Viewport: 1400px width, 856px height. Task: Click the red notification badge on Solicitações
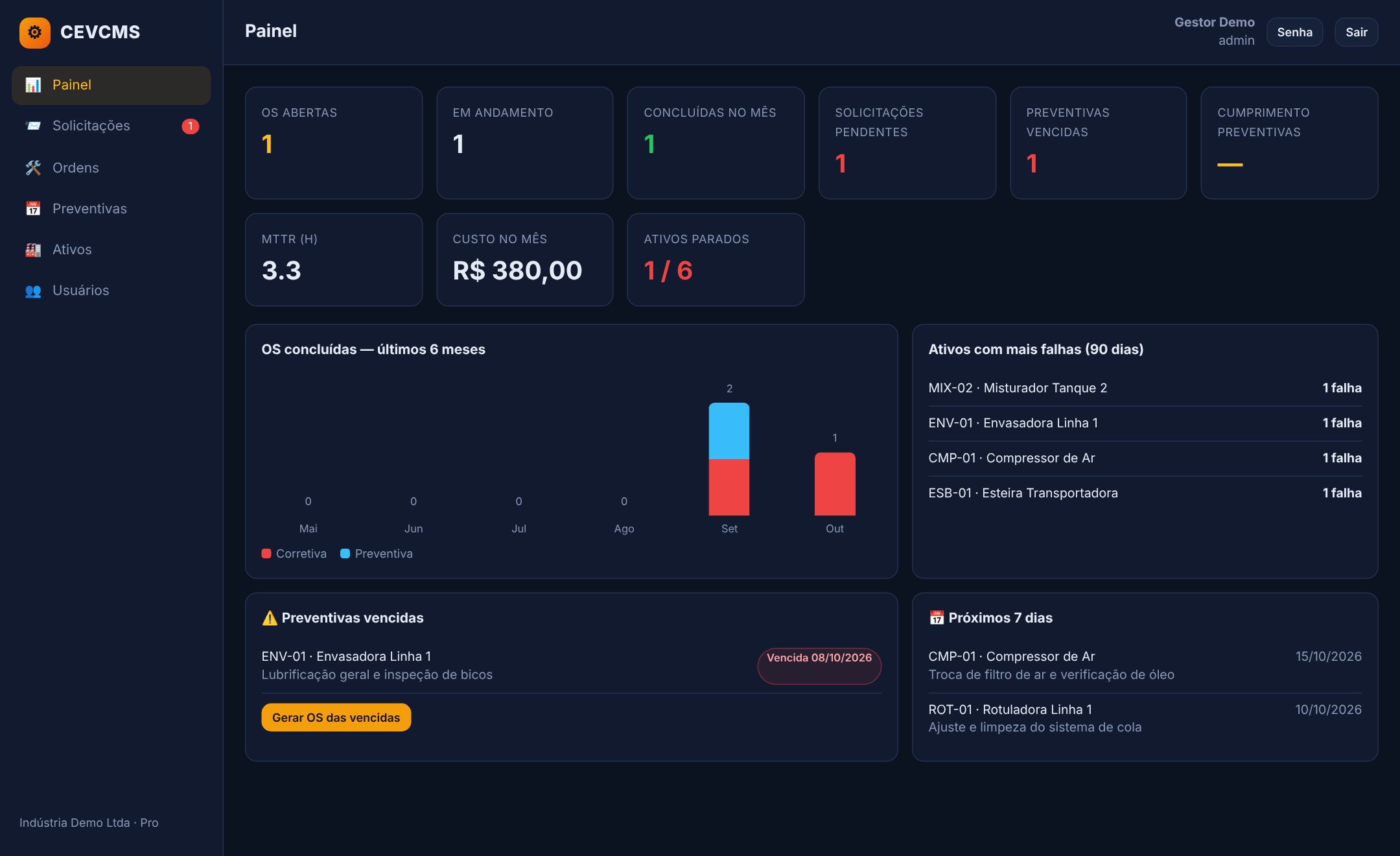point(190,126)
